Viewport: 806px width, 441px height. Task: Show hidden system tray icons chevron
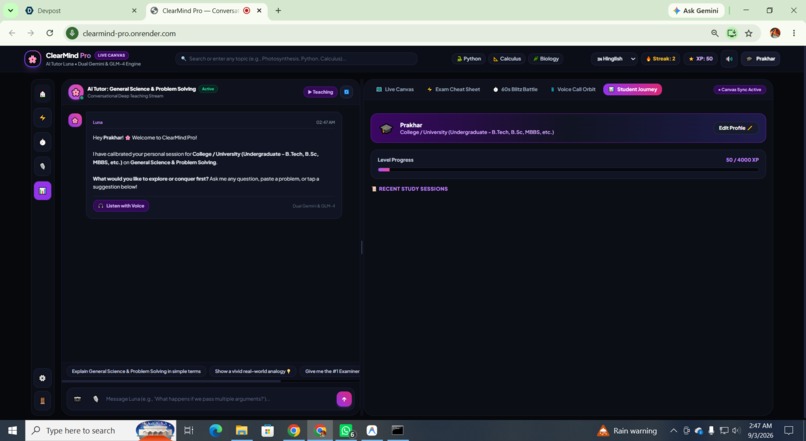[673, 431]
